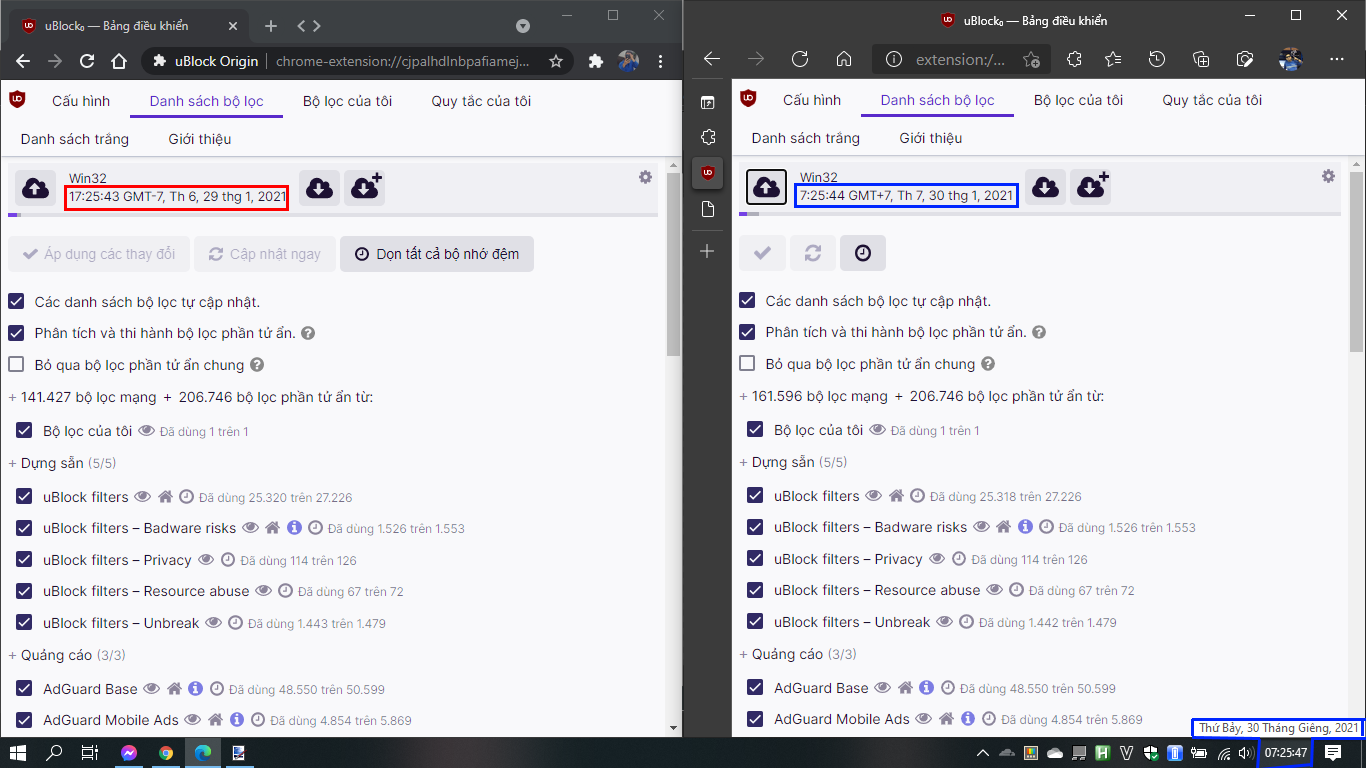
Task: Toggle parse cosmetic filters checkbox in Chrome window
Action: pos(16,333)
